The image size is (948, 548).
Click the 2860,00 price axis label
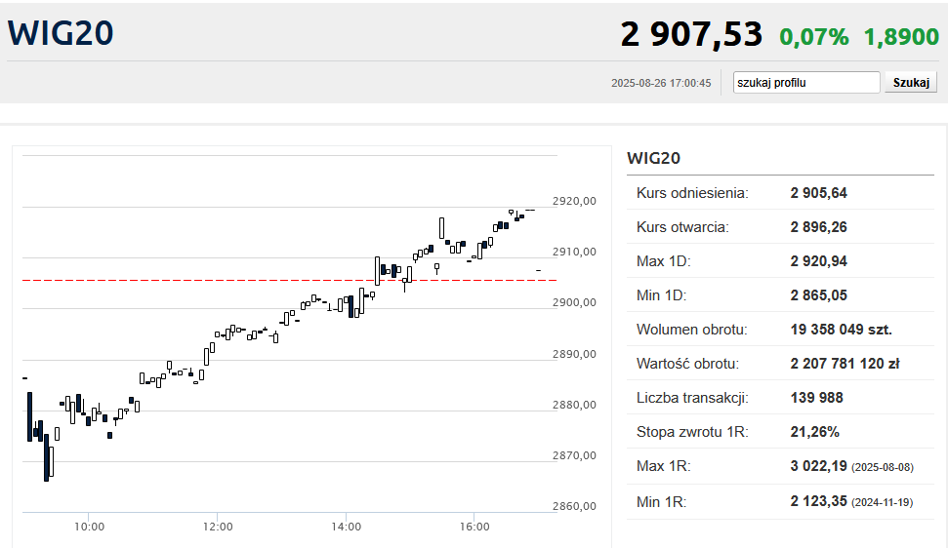point(574,506)
